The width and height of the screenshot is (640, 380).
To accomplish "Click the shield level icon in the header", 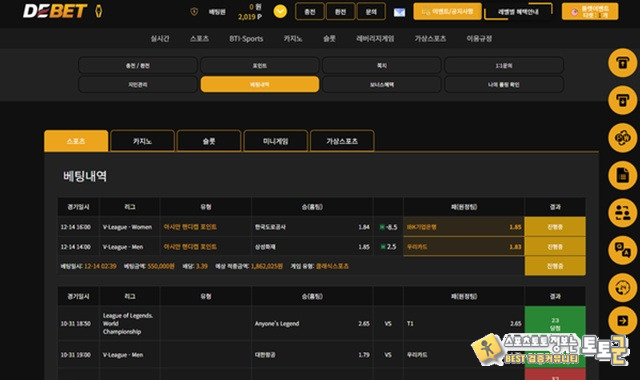I will (x=194, y=12).
